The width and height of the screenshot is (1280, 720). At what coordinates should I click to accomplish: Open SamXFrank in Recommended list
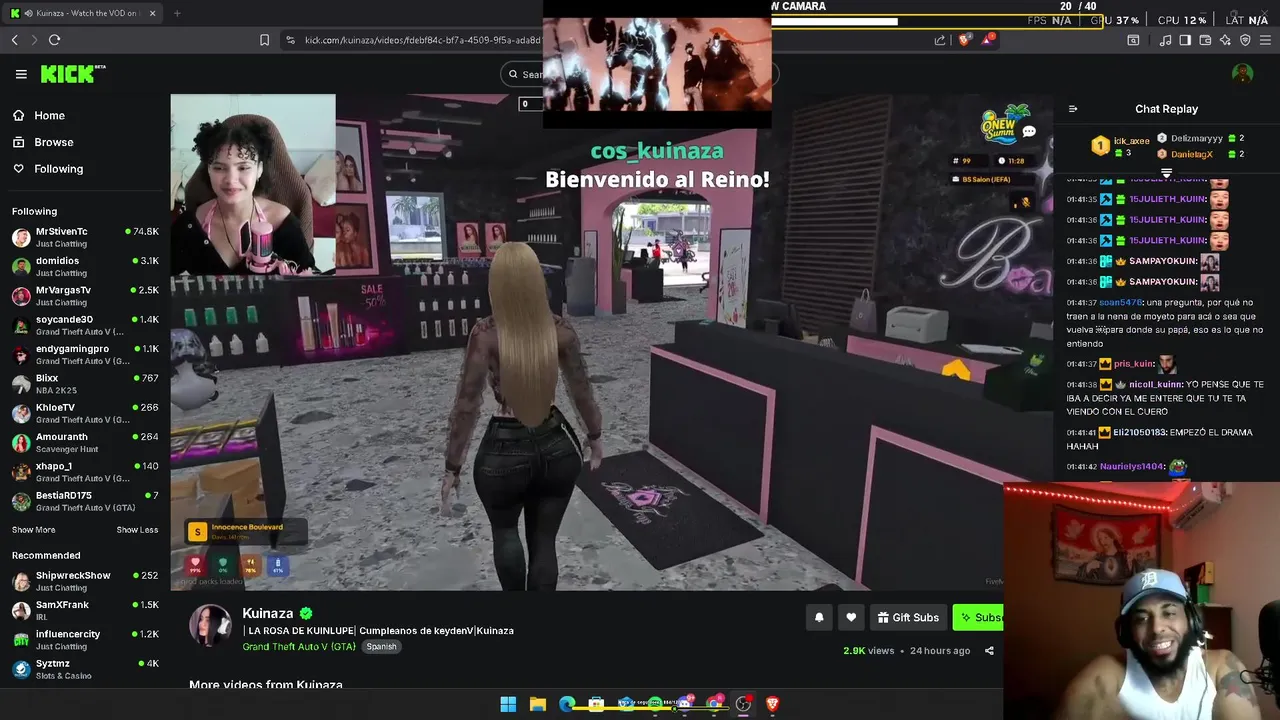click(85, 610)
